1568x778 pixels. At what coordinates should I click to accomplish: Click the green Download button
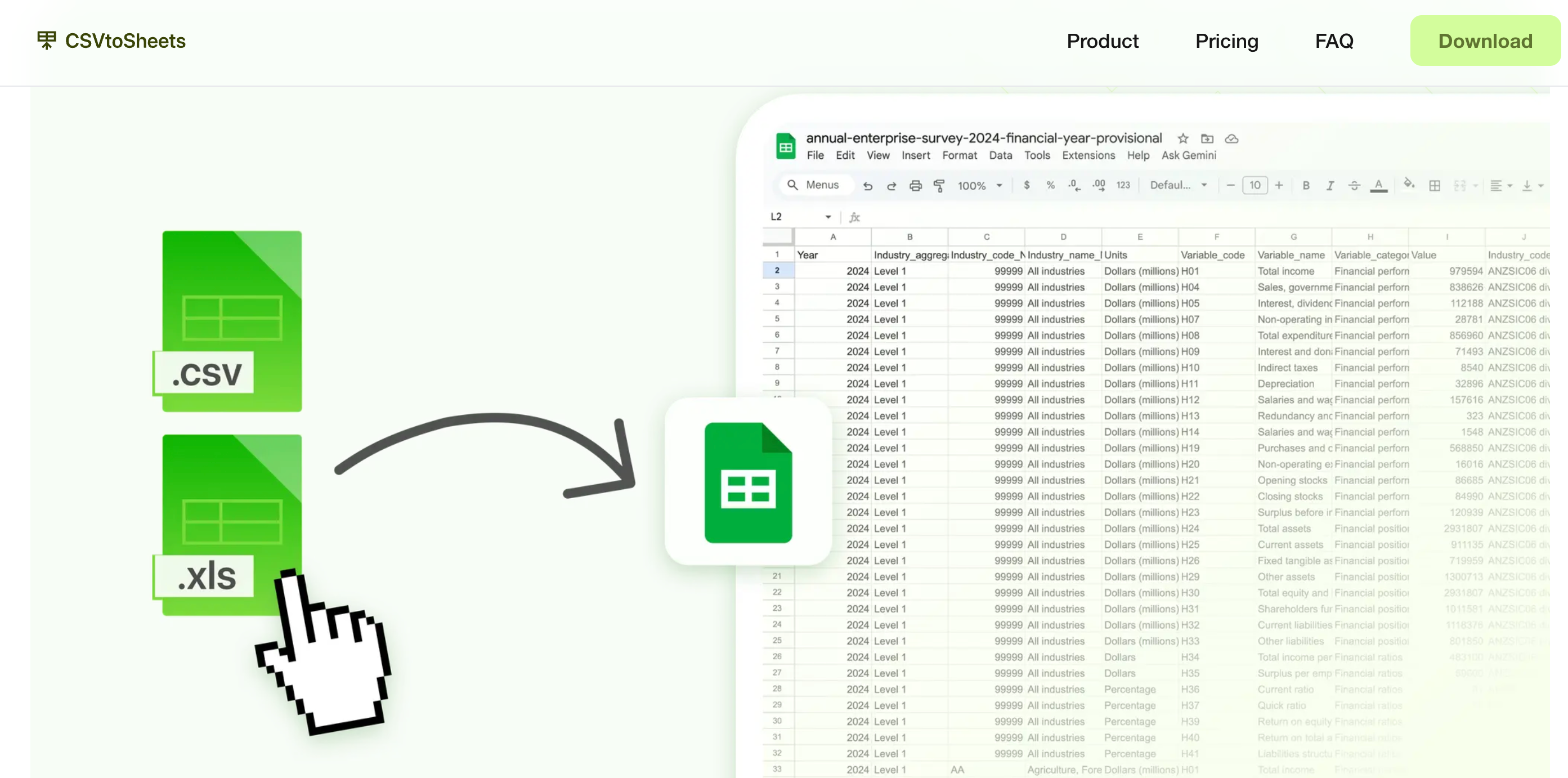tap(1484, 41)
